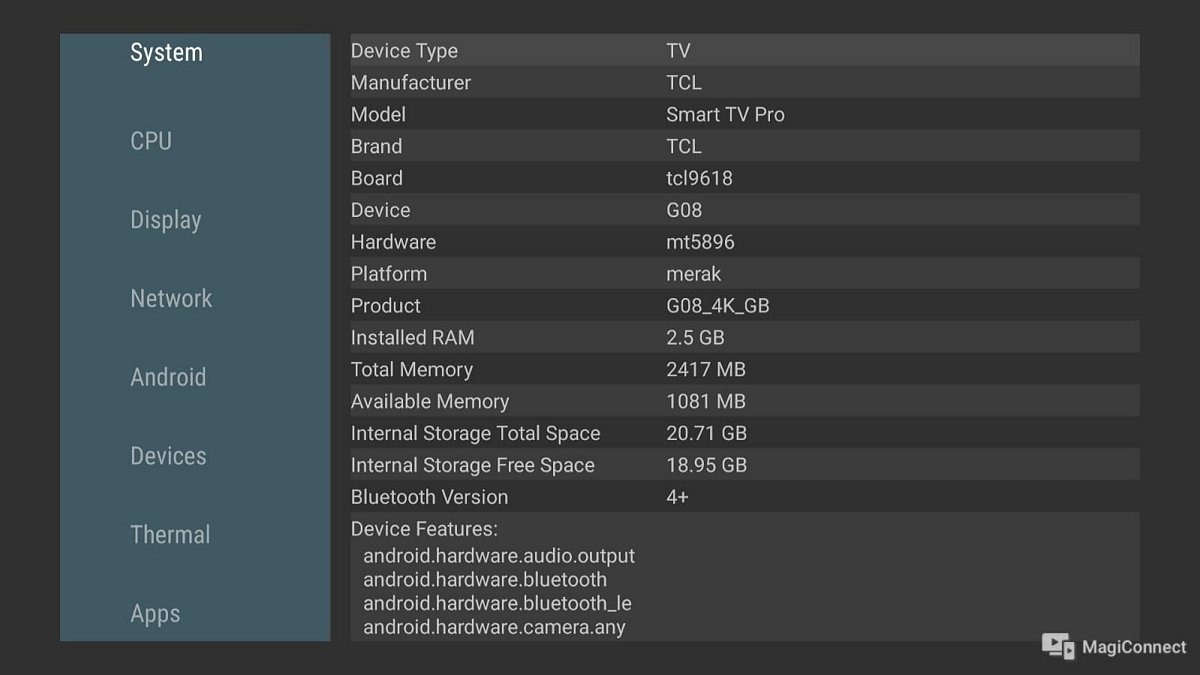Select Internal Storage Free Space row

tap(744, 466)
